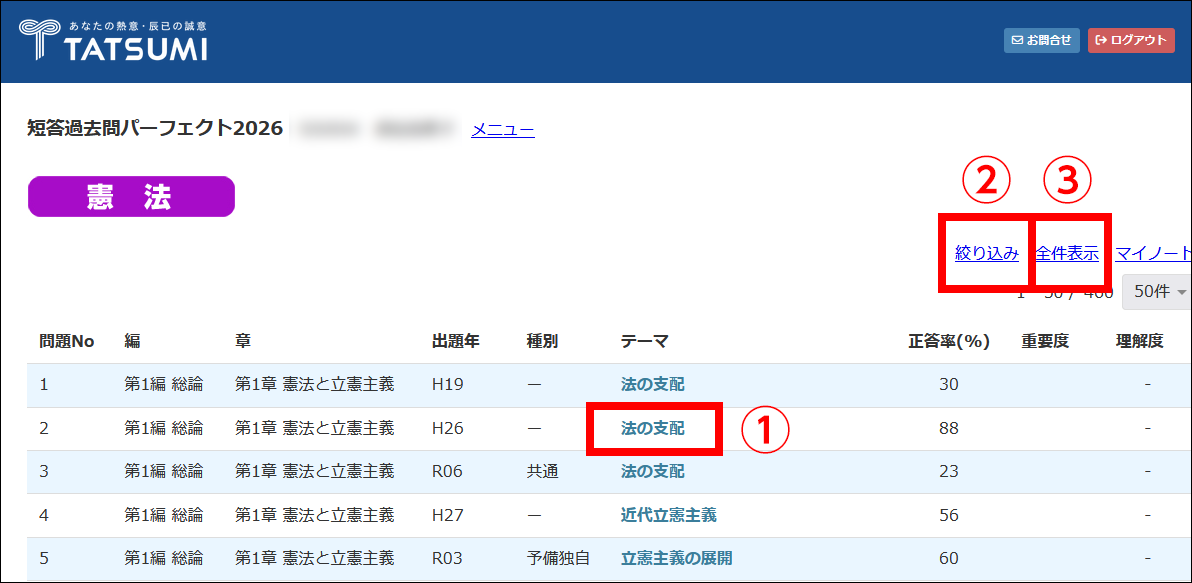
Task: Select the 全件表示 link
Action: coord(1067,253)
